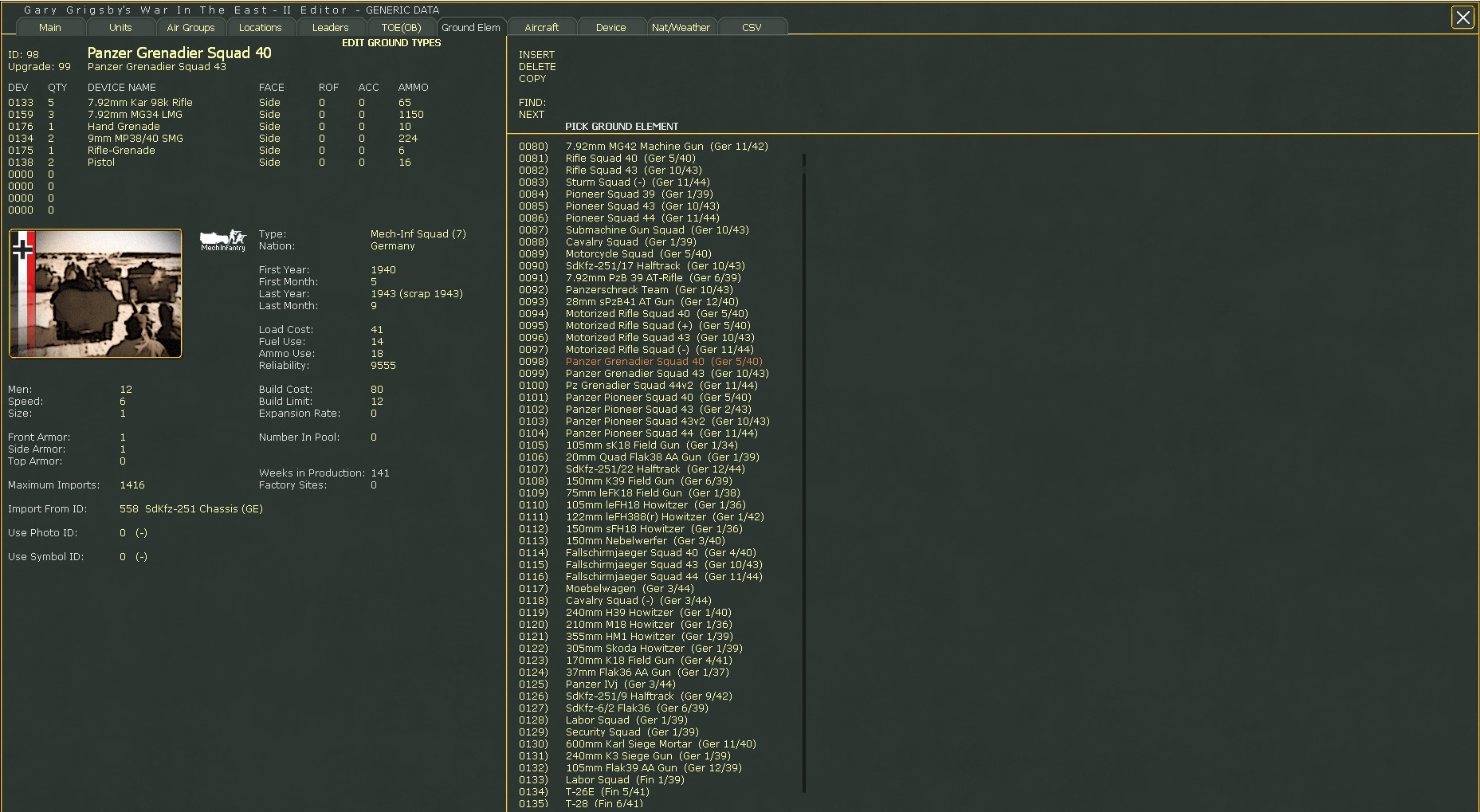
Task: Open the Nat/Weather tab
Action: 681,27
